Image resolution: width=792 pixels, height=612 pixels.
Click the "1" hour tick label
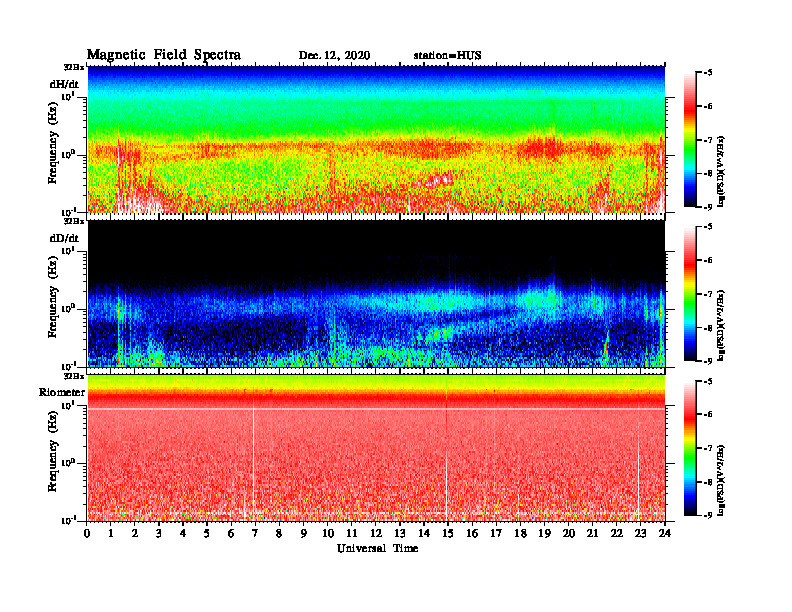tap(111, 534)
